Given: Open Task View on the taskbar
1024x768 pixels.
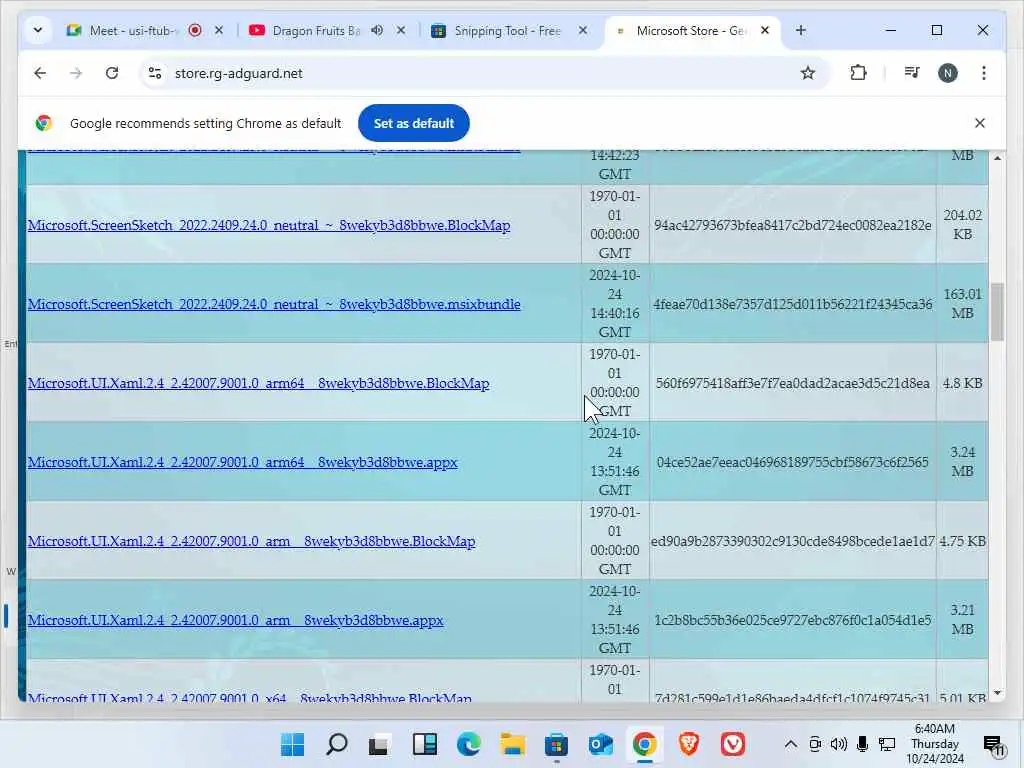Looking at the screenshot, I should point(380,744).
